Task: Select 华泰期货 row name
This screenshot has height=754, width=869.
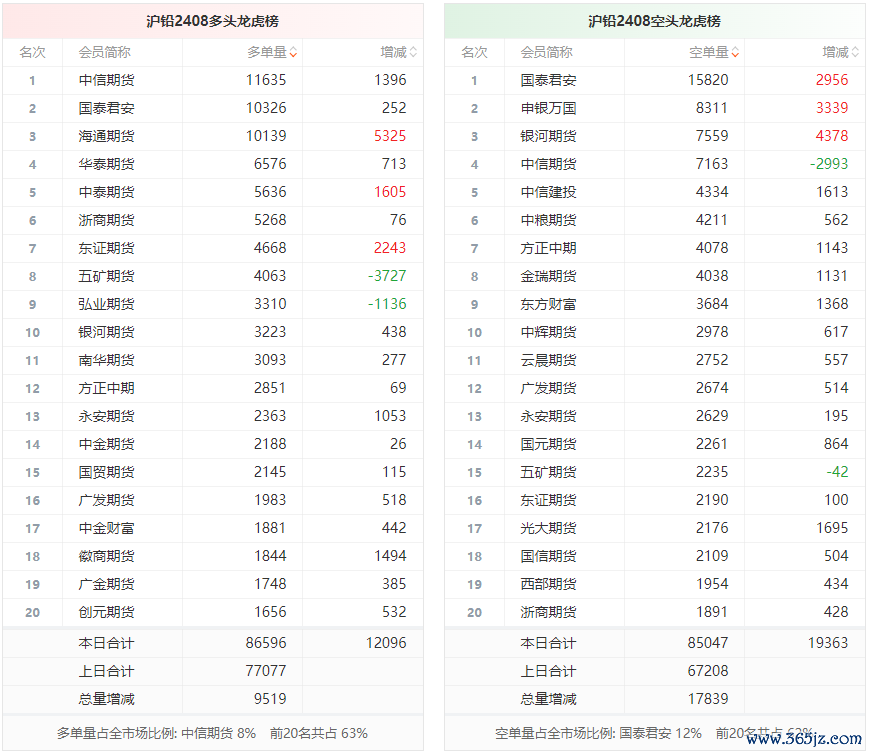Action: coord(106,164)
